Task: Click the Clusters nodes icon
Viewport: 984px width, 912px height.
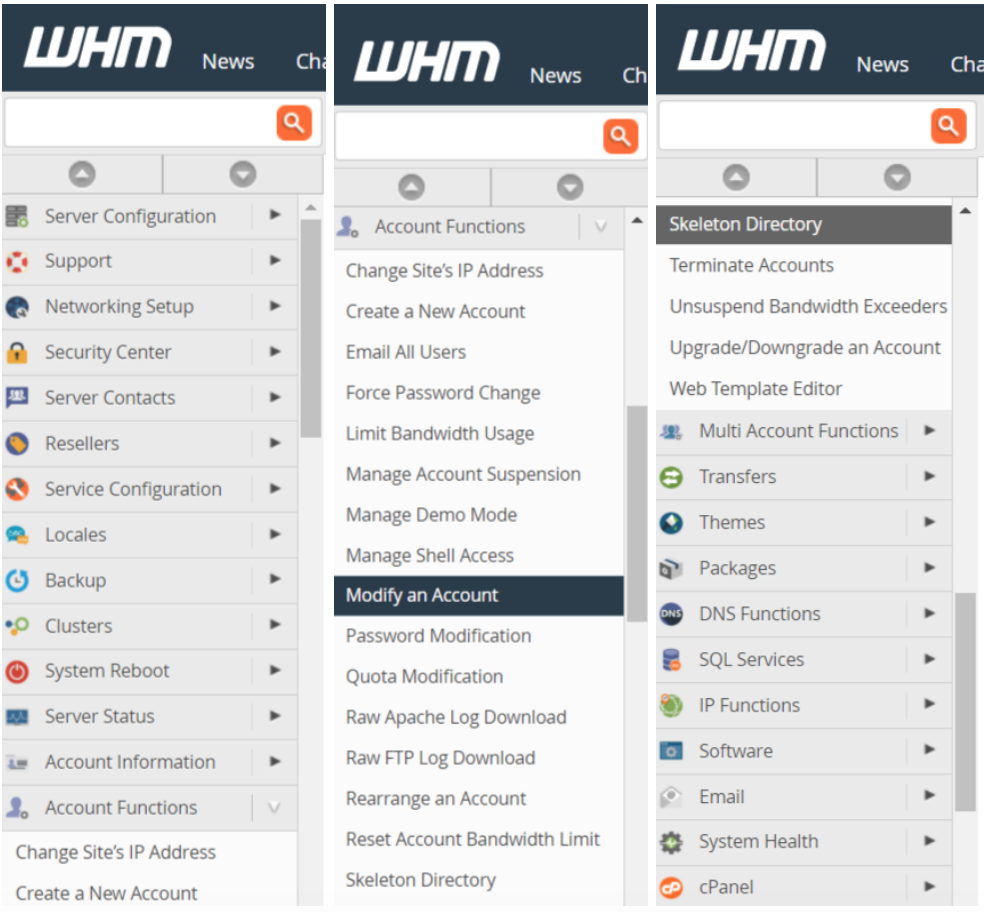Action: [17, 626]
